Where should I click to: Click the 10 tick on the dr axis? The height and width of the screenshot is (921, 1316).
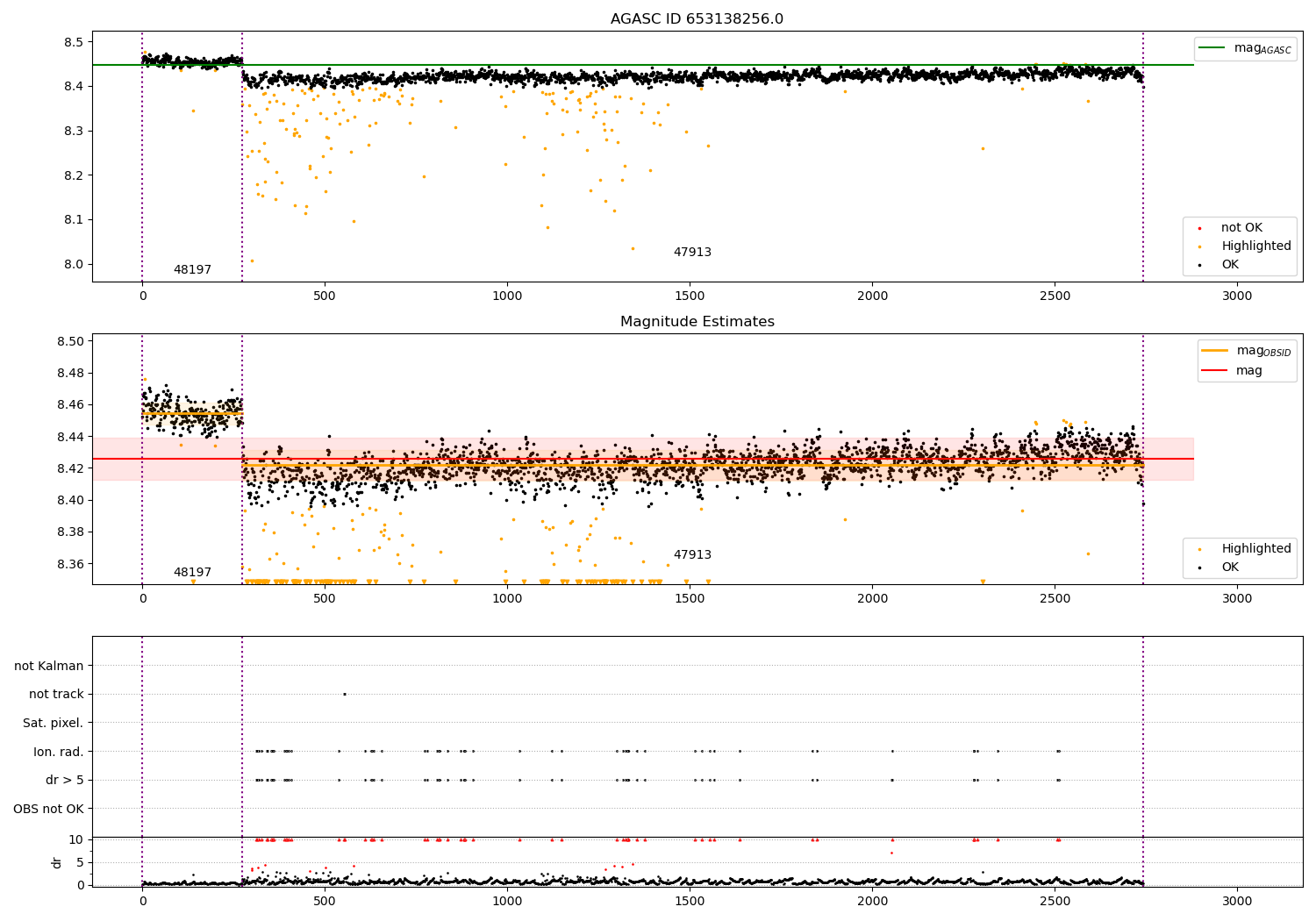76,839
